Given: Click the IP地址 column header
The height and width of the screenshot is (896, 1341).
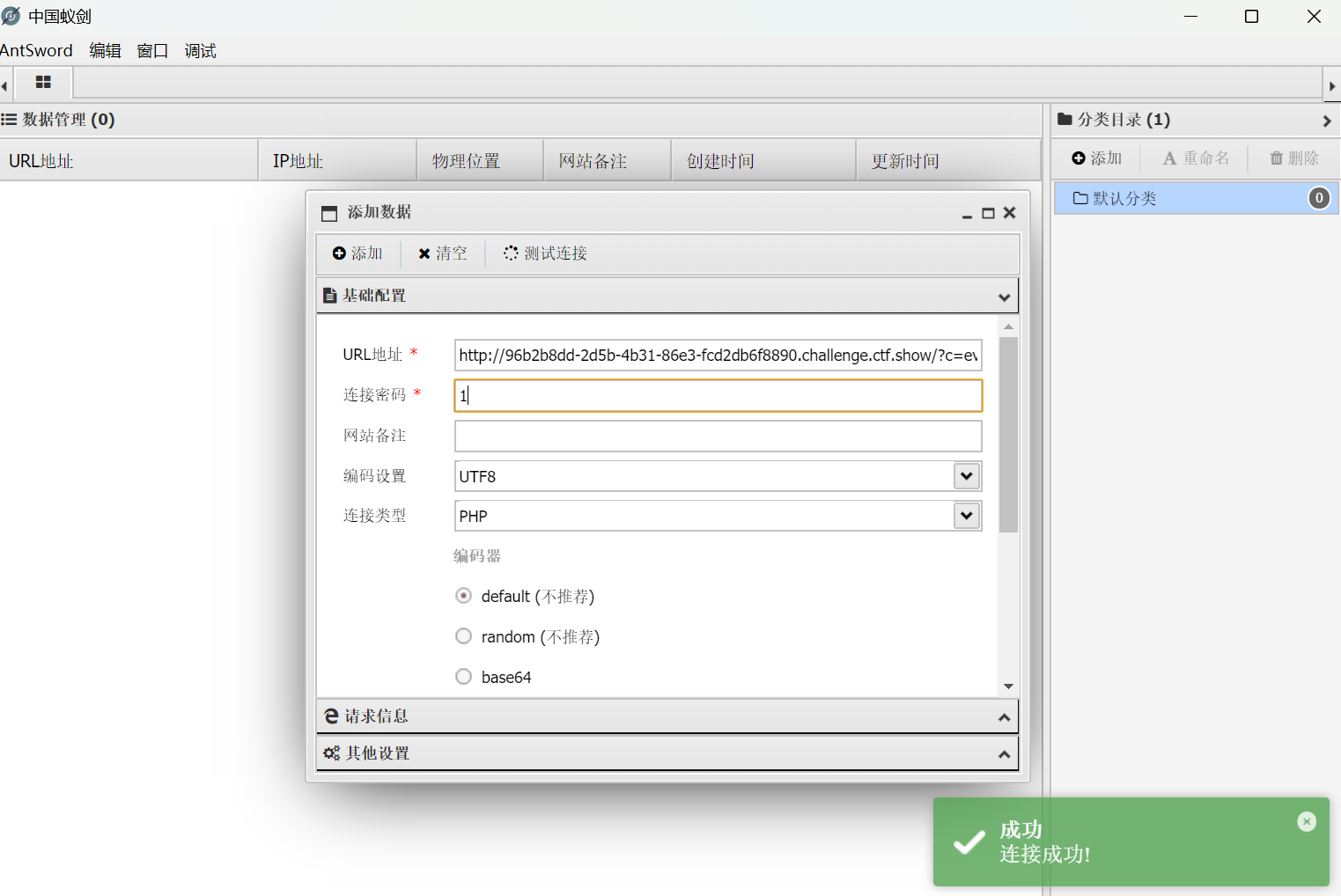Looking at the screenshot, I should point(338,161).
